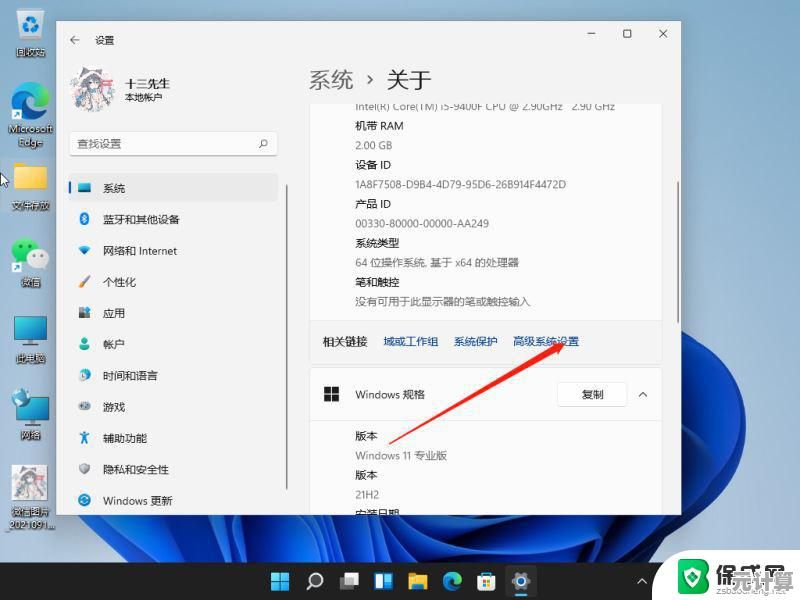Click the 系统保护 related link
This screenshot has height=600, width=800.
pyautogui.click(x=474, y=341)
